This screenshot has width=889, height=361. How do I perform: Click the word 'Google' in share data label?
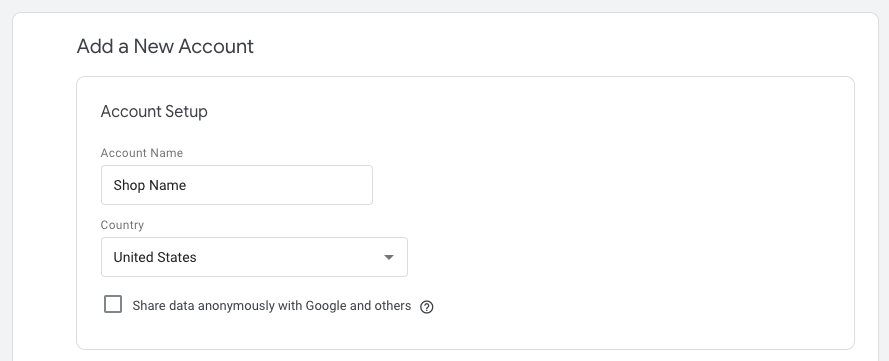326,306
